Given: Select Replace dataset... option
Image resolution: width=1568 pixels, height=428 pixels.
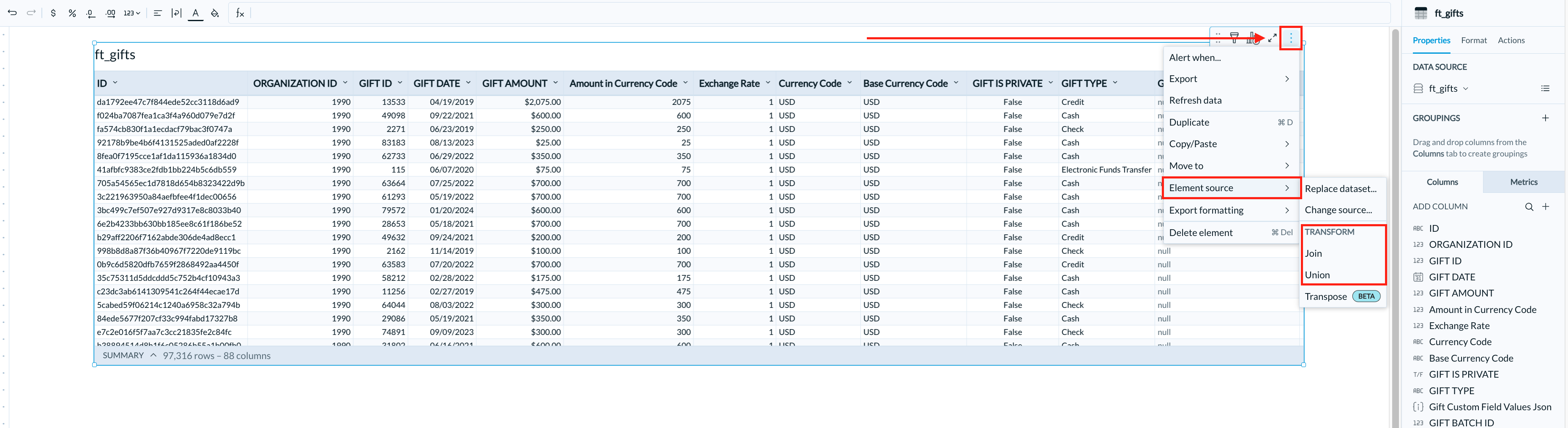Looking at the screenshot, I should (1342, 189).
